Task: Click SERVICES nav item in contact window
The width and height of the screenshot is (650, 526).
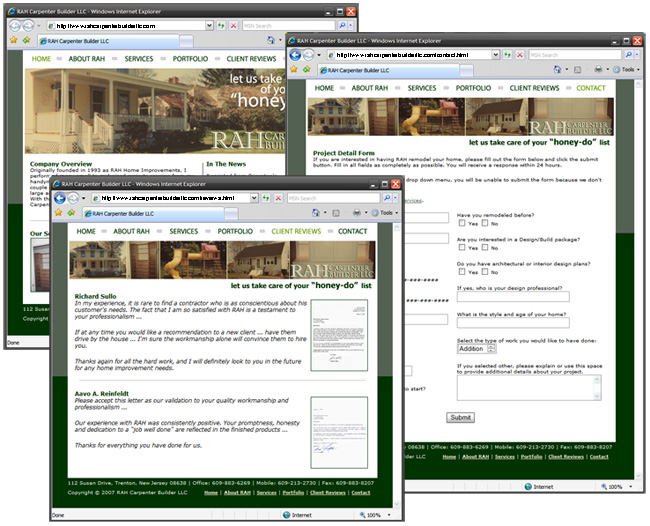Action: (422, 88)
